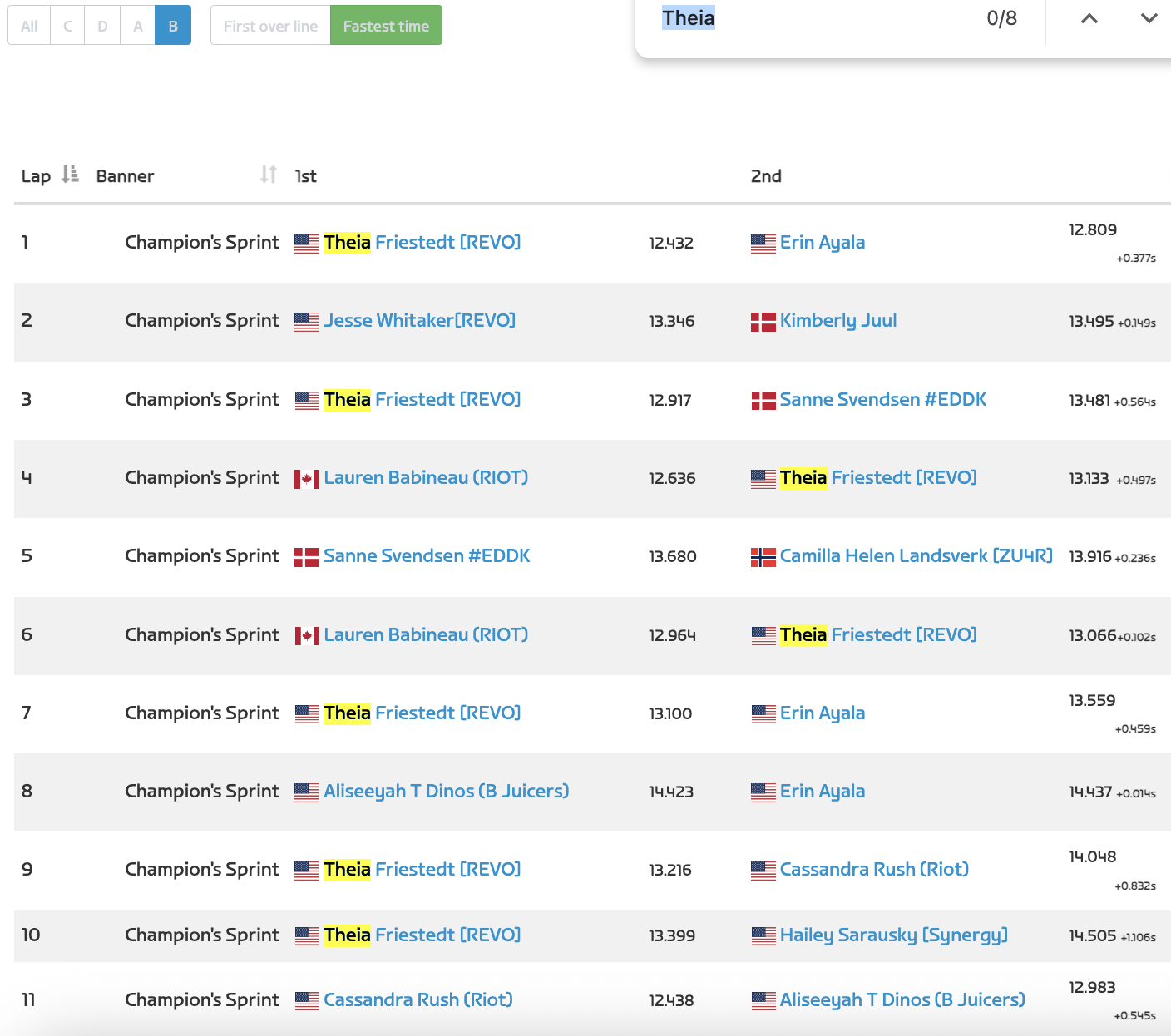The image size is (1171, 1036).
Task: Open Jesse Whitaker[REVO] rider profile
Action: [419, 321]
